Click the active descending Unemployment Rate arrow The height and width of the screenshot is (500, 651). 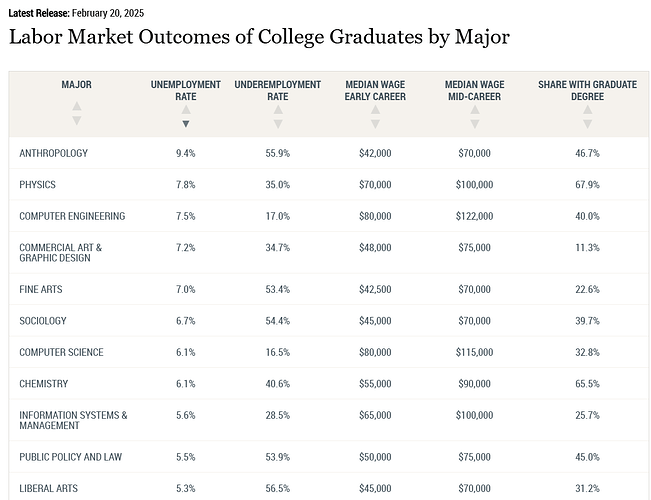point(186,124)
